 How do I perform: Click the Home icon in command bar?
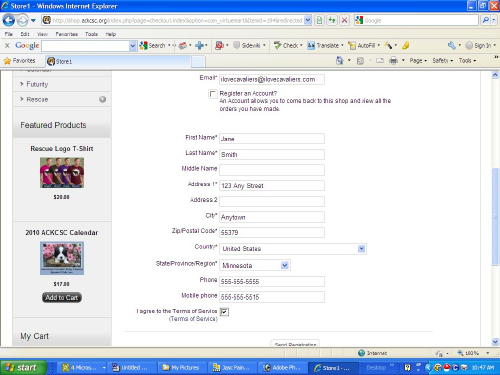pyautogui.click(x=339, y=61)
